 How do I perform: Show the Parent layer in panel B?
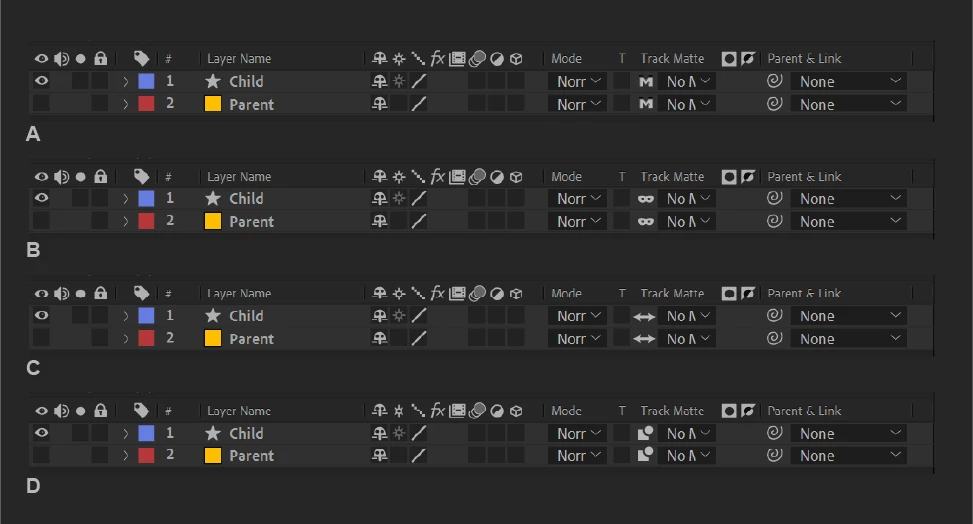(41, 221)
